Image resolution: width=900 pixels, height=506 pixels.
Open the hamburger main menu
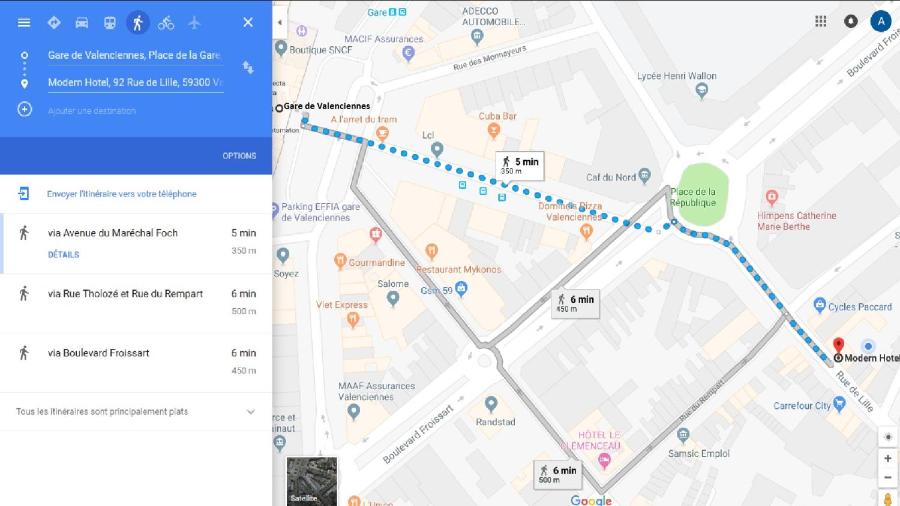tap(24, 22)
